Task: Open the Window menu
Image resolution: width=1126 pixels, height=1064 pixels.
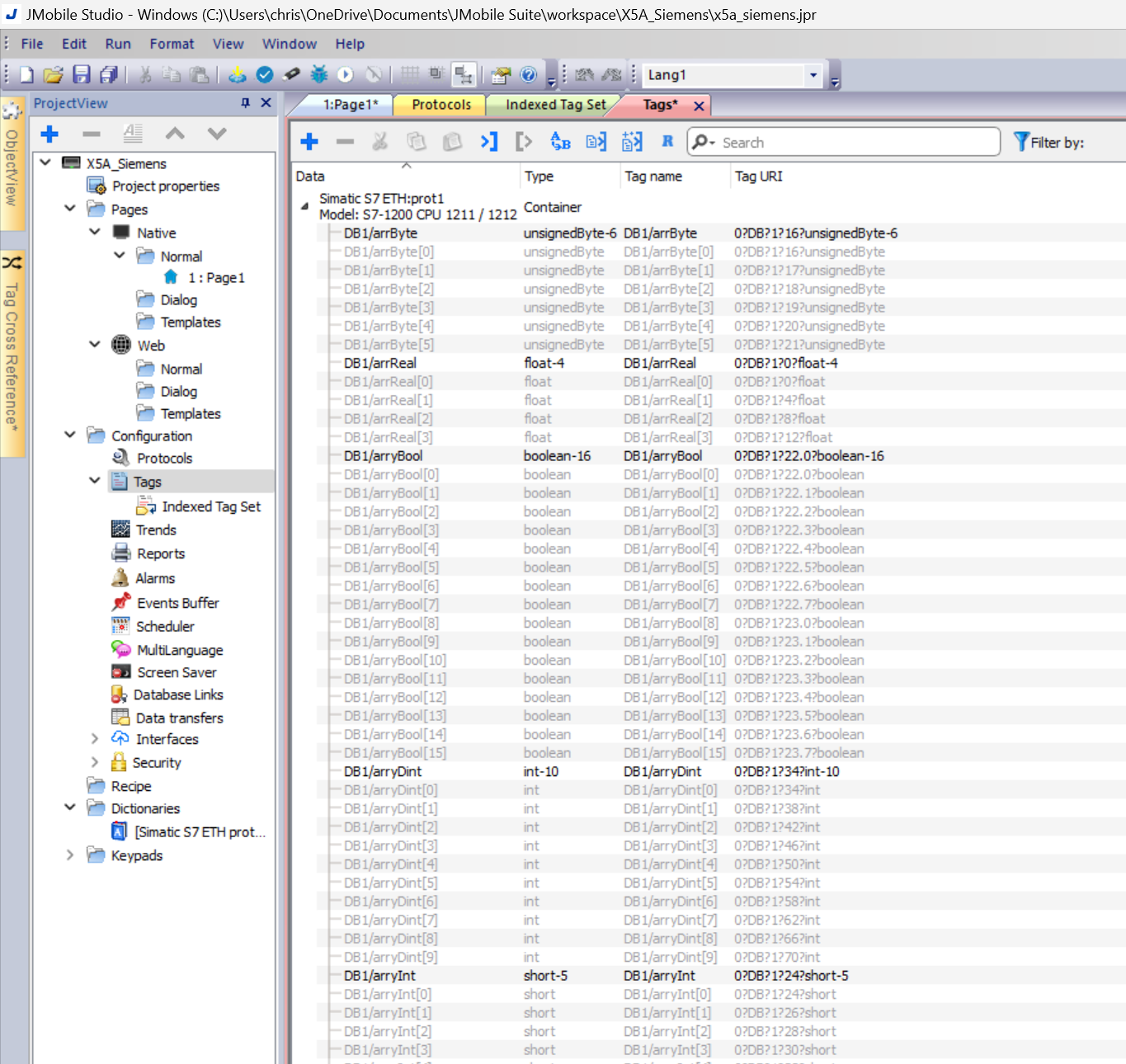Action: tap(290, 44)
